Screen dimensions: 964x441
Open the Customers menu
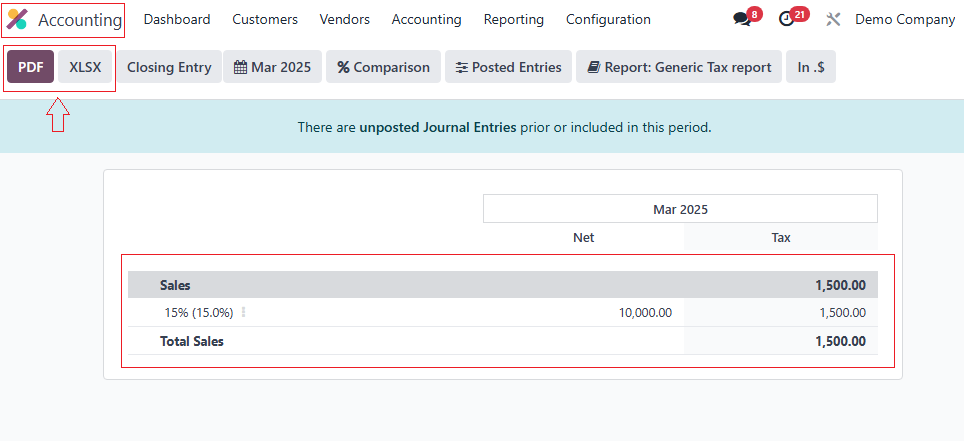click(x=265, y=20)
